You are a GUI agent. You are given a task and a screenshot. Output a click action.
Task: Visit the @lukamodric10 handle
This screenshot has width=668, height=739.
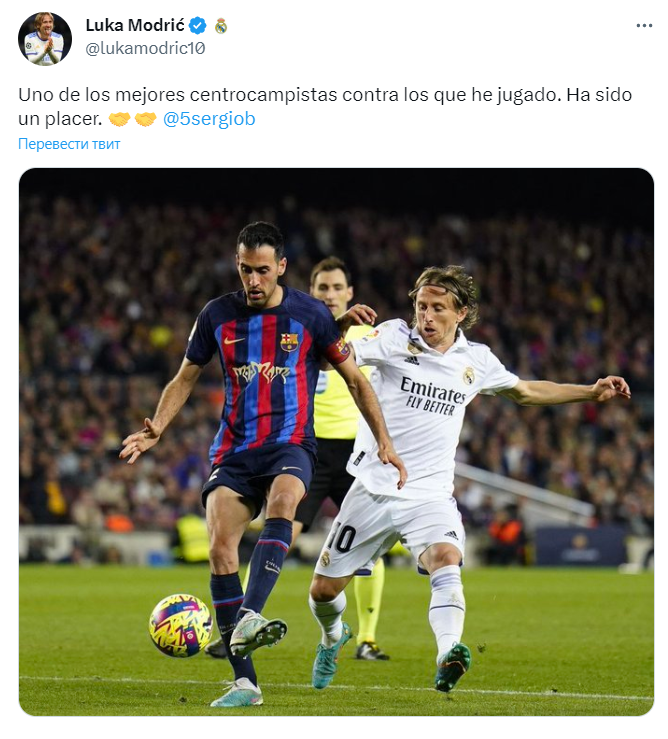pos(145,48)
